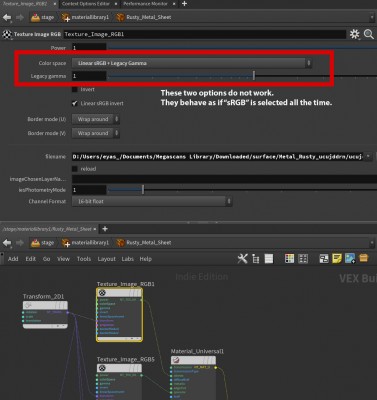Click the orange network box icon
Viewport: 377px width, 400px height.
pos(364,258)
